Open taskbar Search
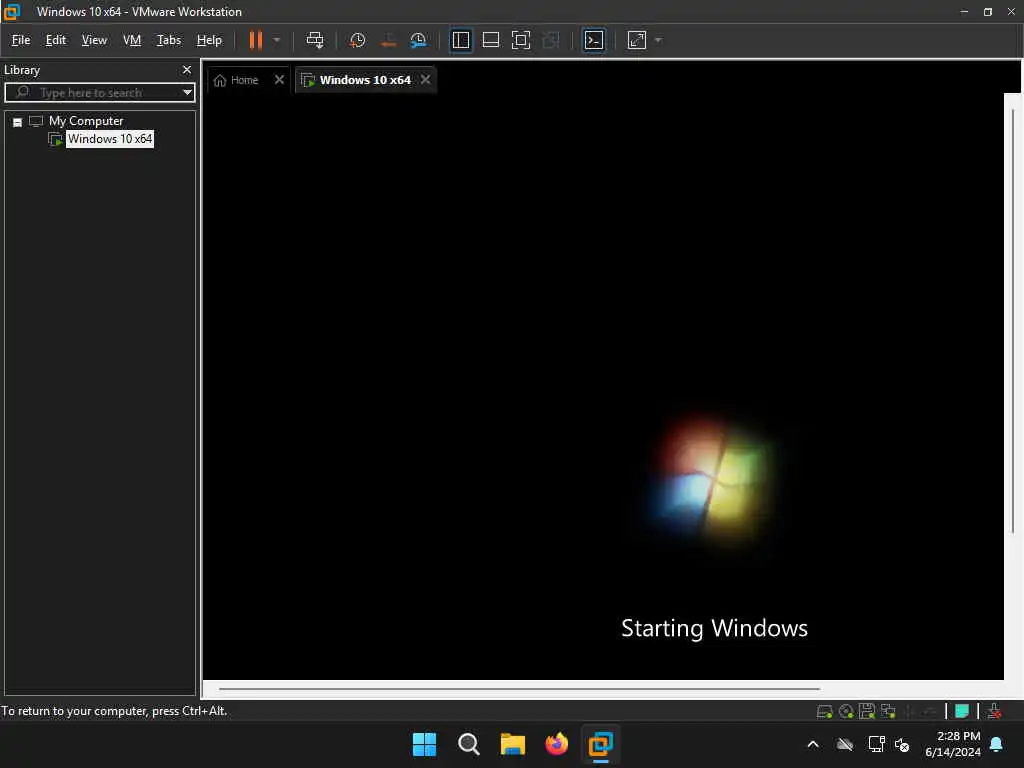 click(469, 744)
